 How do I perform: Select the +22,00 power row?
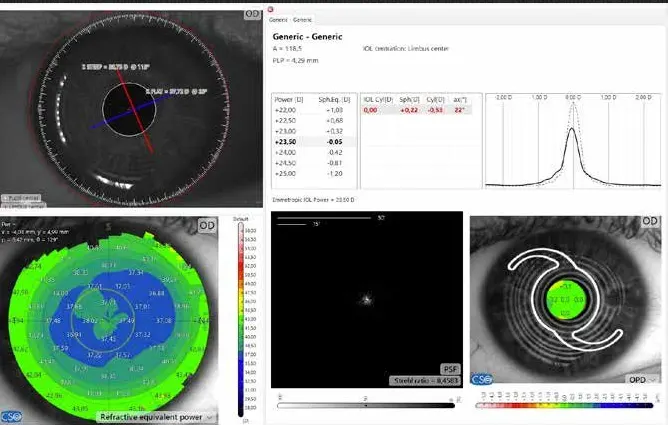[x=287, y=110]
